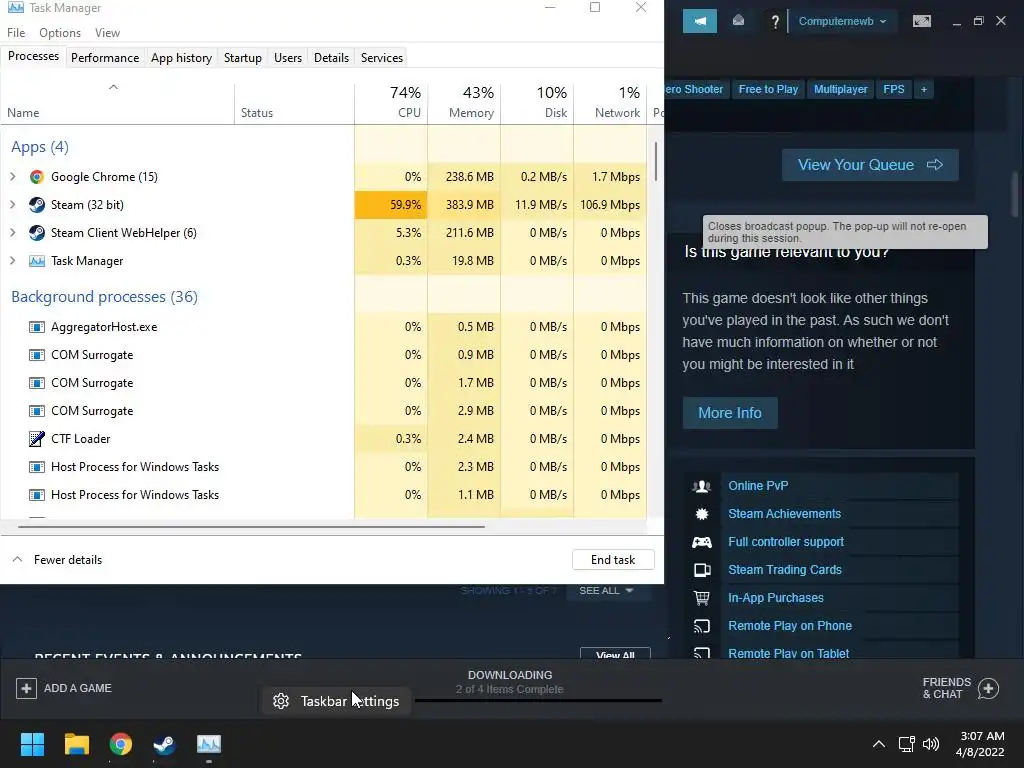The width and height of the screenshot is (1024, 768).
Task: Click Steam's Big Picture mode icon
Action: (921, 22)
